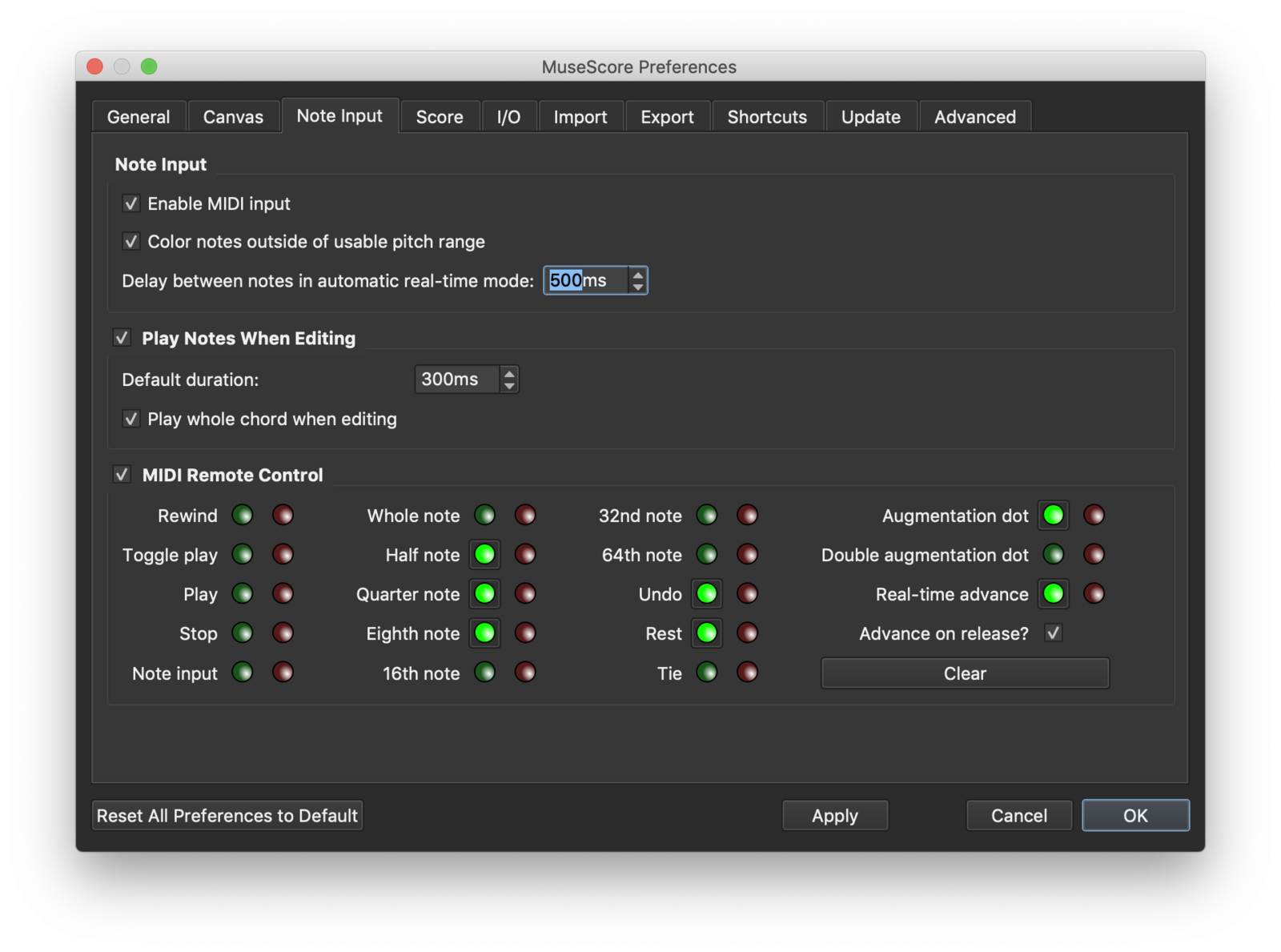Click the green indicator for Undo
The width and height of the screenshot is (1281, 952).
click(x=706, y=593)
